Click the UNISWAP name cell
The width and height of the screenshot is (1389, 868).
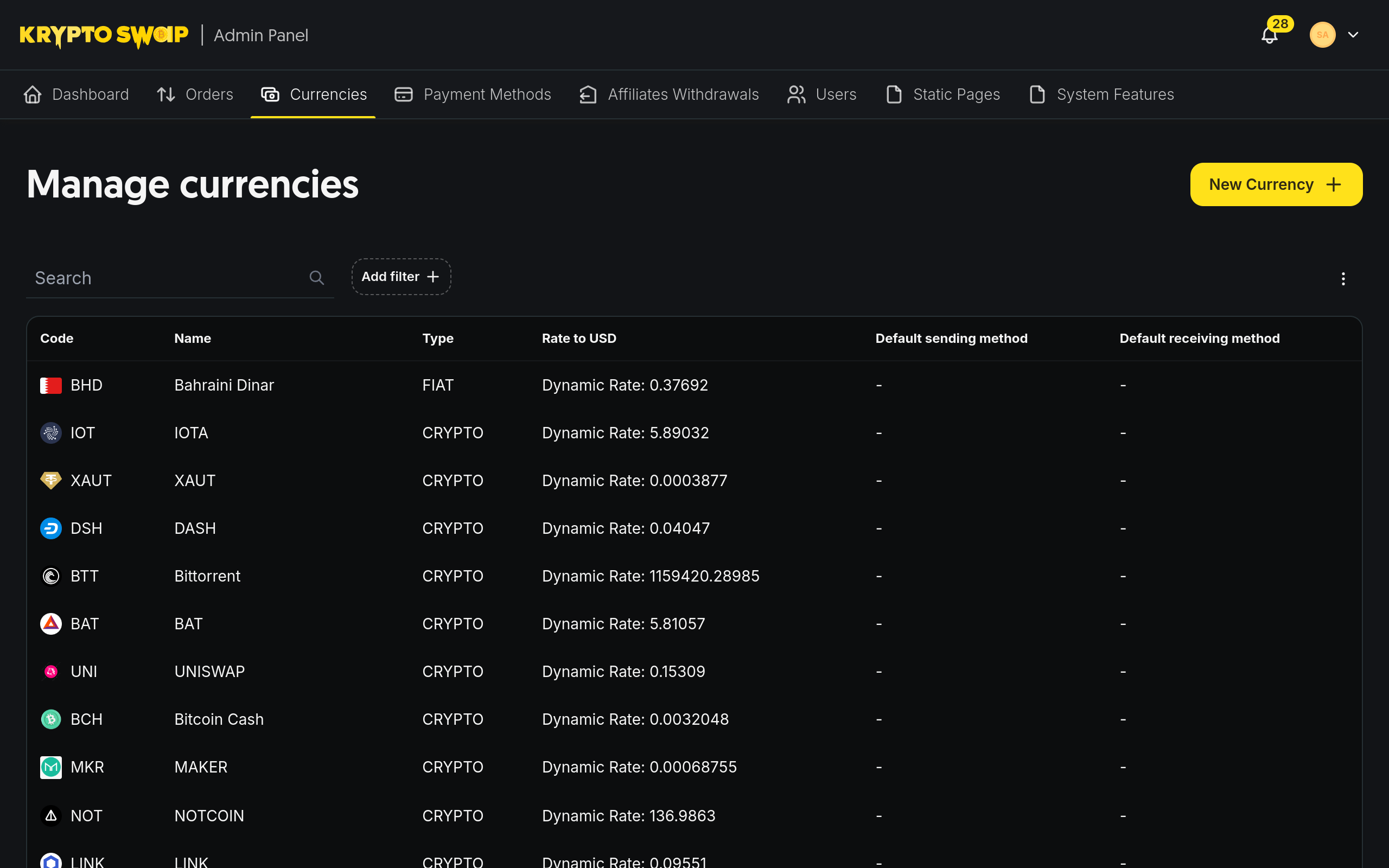pos(209,671)
